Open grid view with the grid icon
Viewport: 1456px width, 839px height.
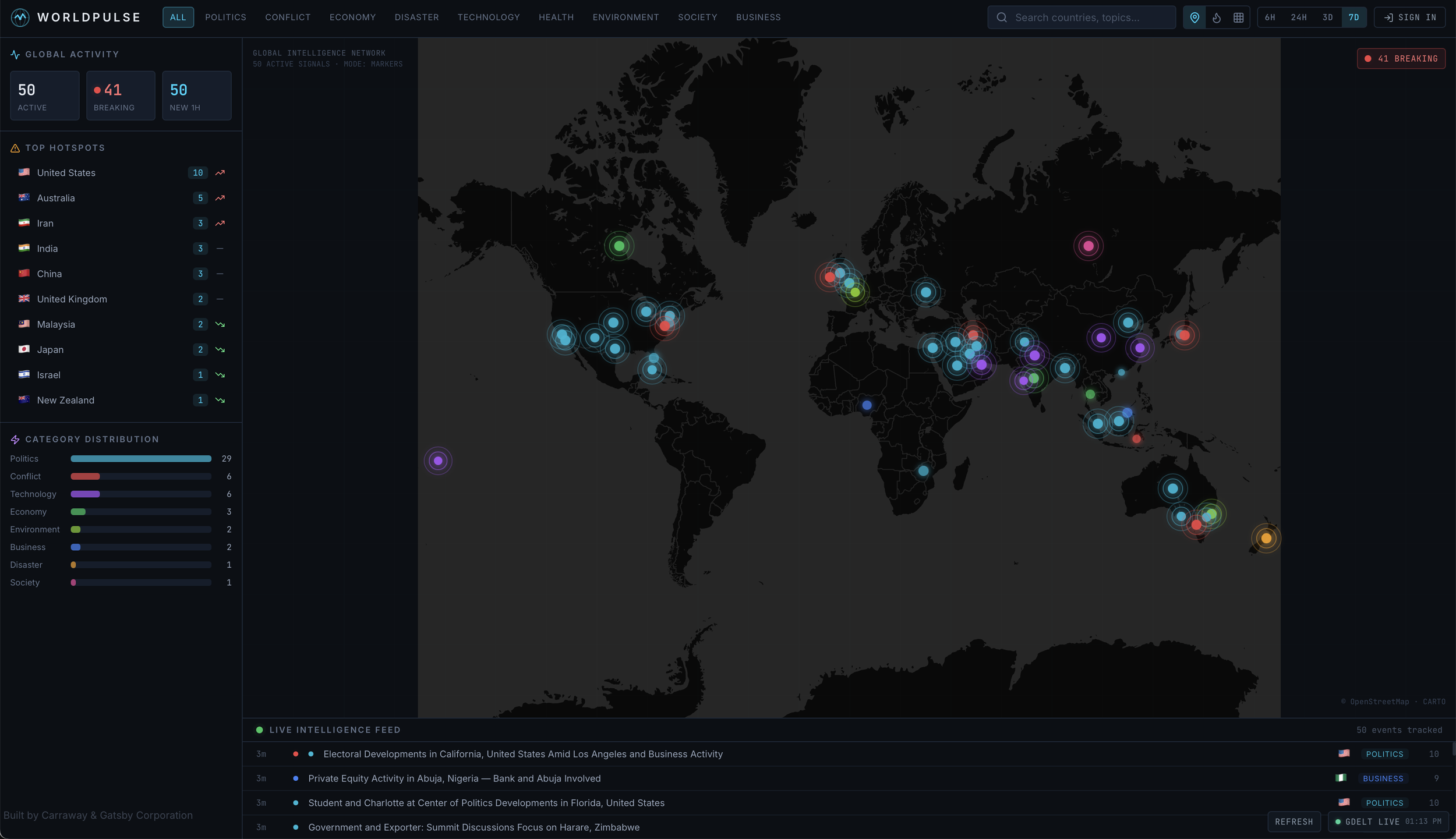tap(1238, 17)
